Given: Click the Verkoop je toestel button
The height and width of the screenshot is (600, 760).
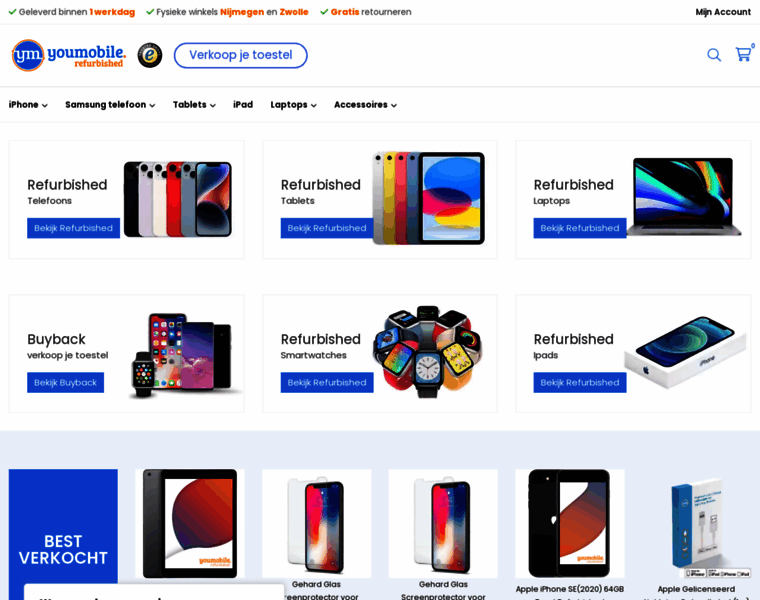Looking at the screenshot, I should pos(240,55).
